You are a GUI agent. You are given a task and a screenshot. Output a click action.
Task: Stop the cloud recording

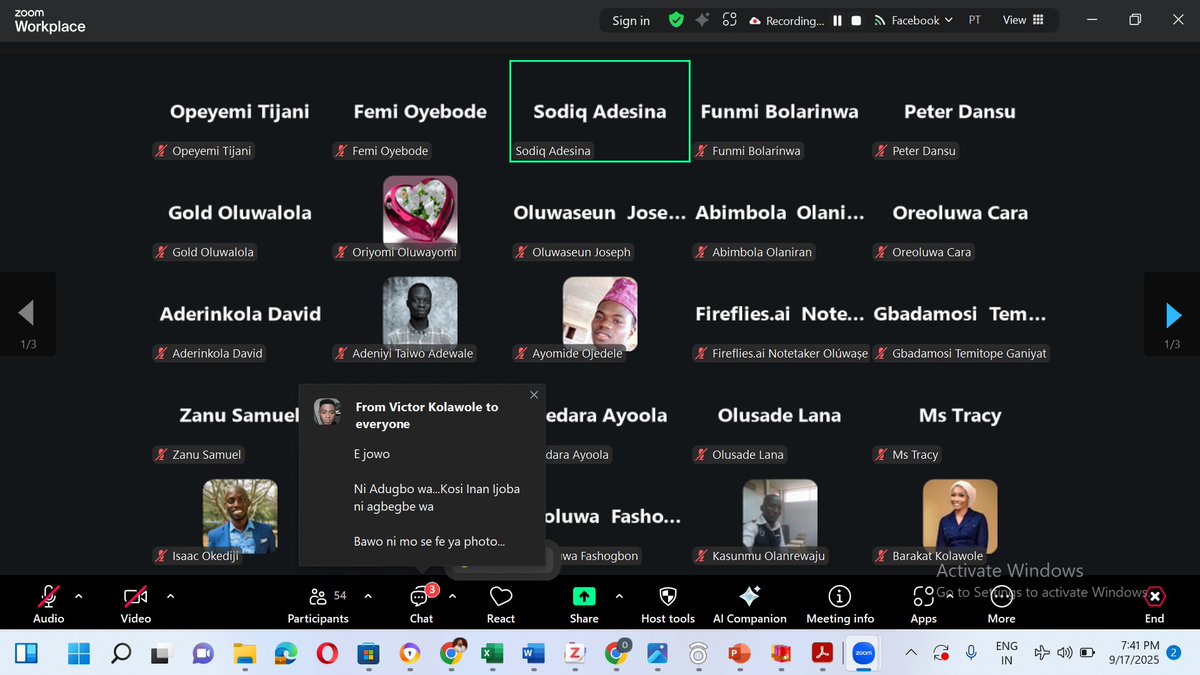click(856, 20)
